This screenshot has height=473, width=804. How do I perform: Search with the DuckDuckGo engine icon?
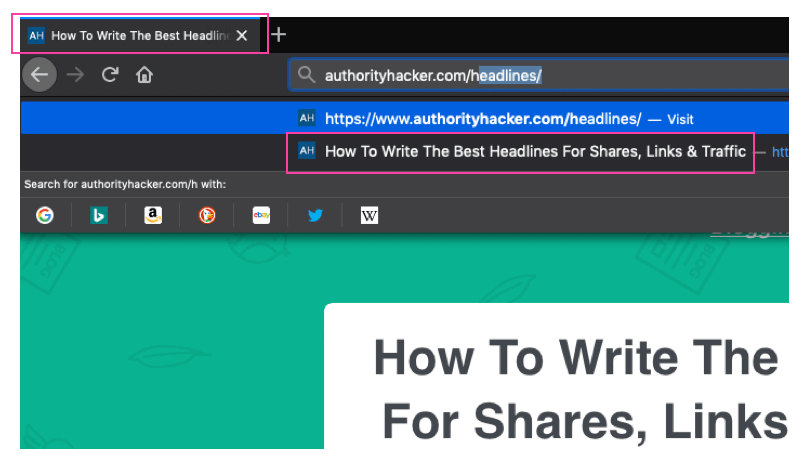click(207, 215)
